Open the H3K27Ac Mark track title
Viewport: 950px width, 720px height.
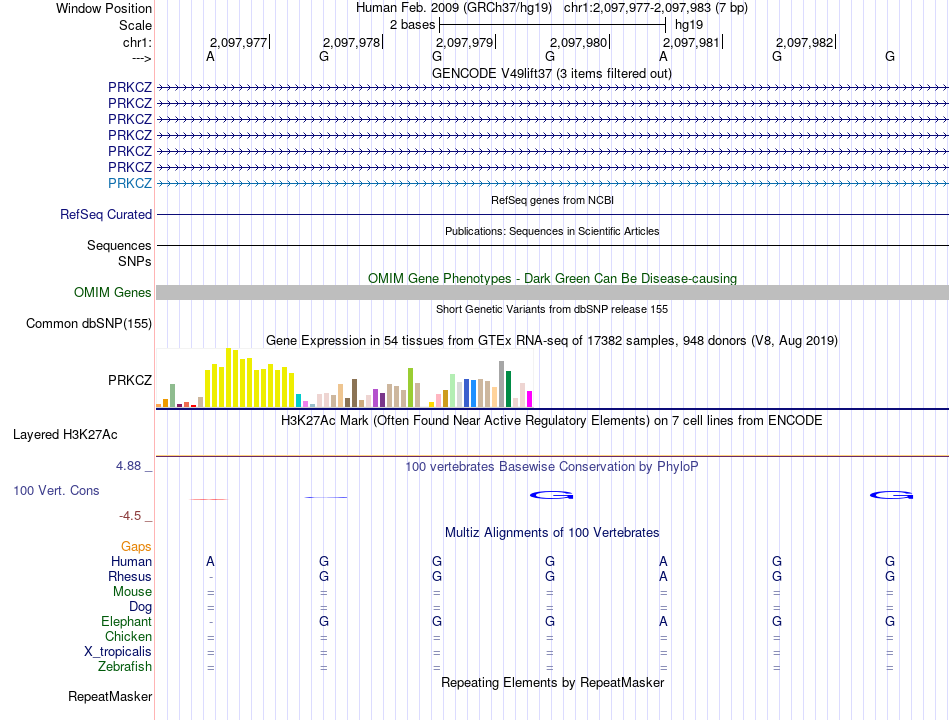click(x=551, y=421)
